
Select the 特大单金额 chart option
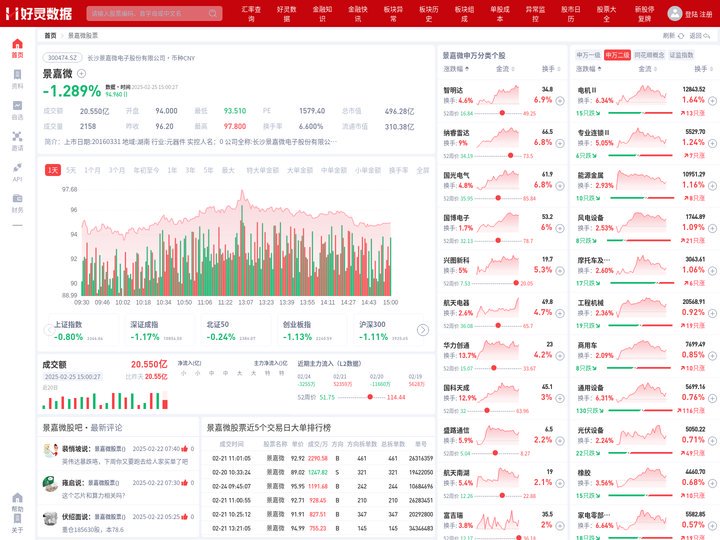pos(262,170)
